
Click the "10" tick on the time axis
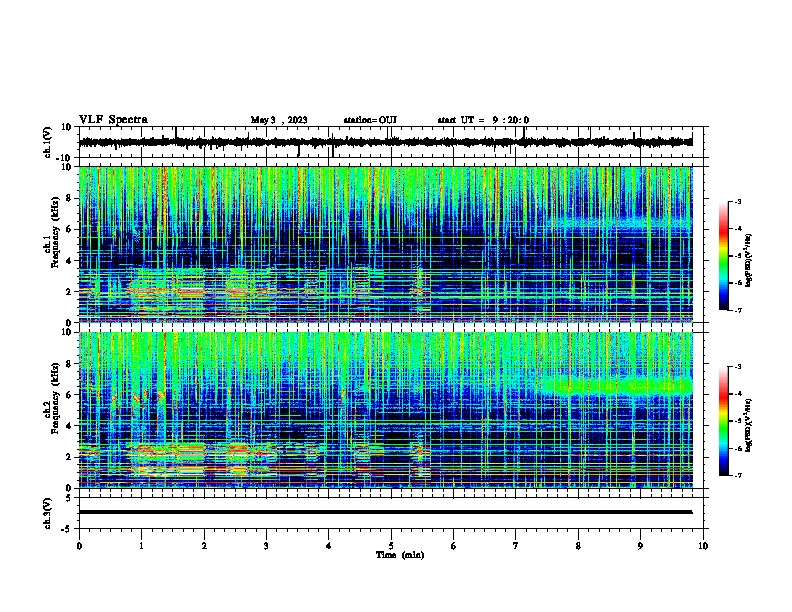(703, 546)
